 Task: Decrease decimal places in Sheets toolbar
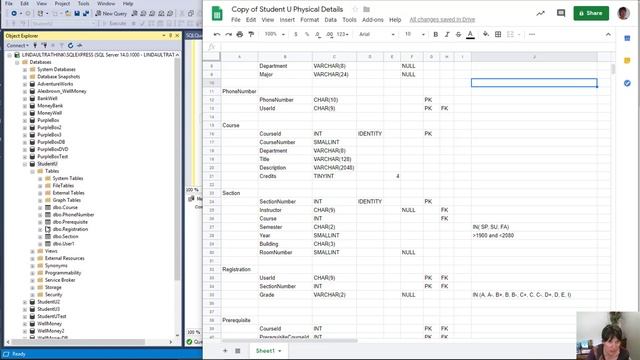click(318, 34)
